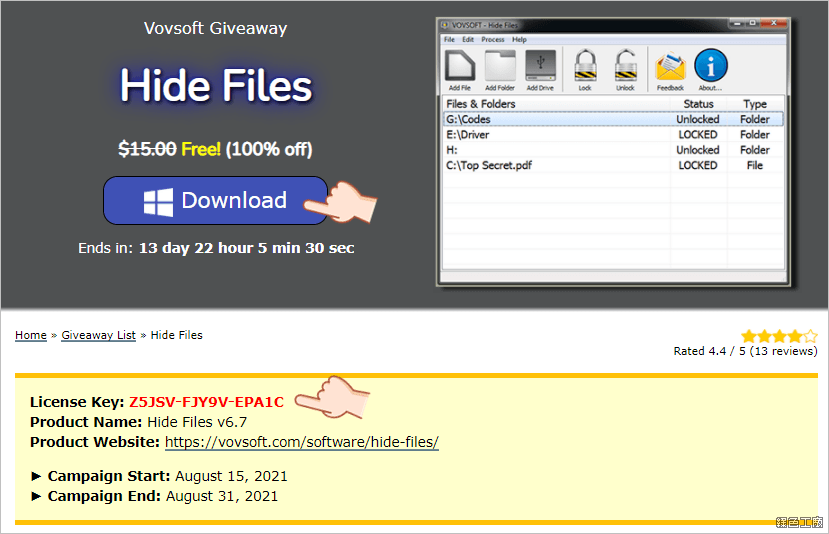Click the Add File toolbar icon
The image size is (829, 534).
[x=459, y=70]
